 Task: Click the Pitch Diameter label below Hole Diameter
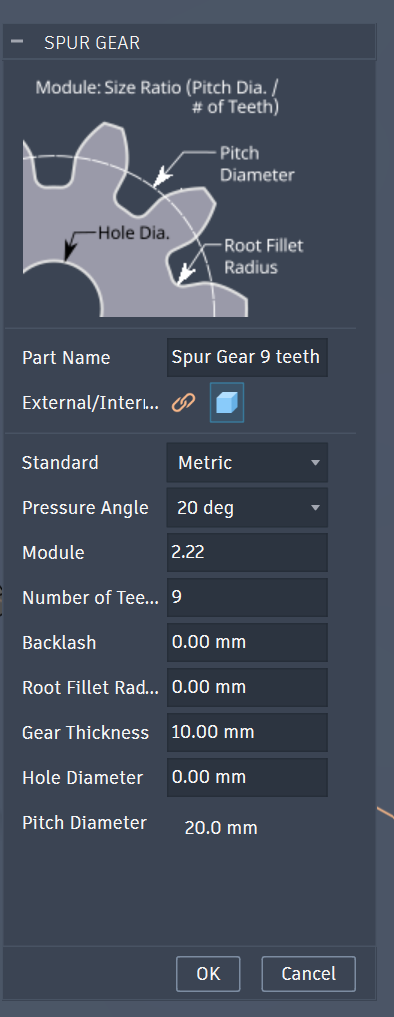[84, 823]
